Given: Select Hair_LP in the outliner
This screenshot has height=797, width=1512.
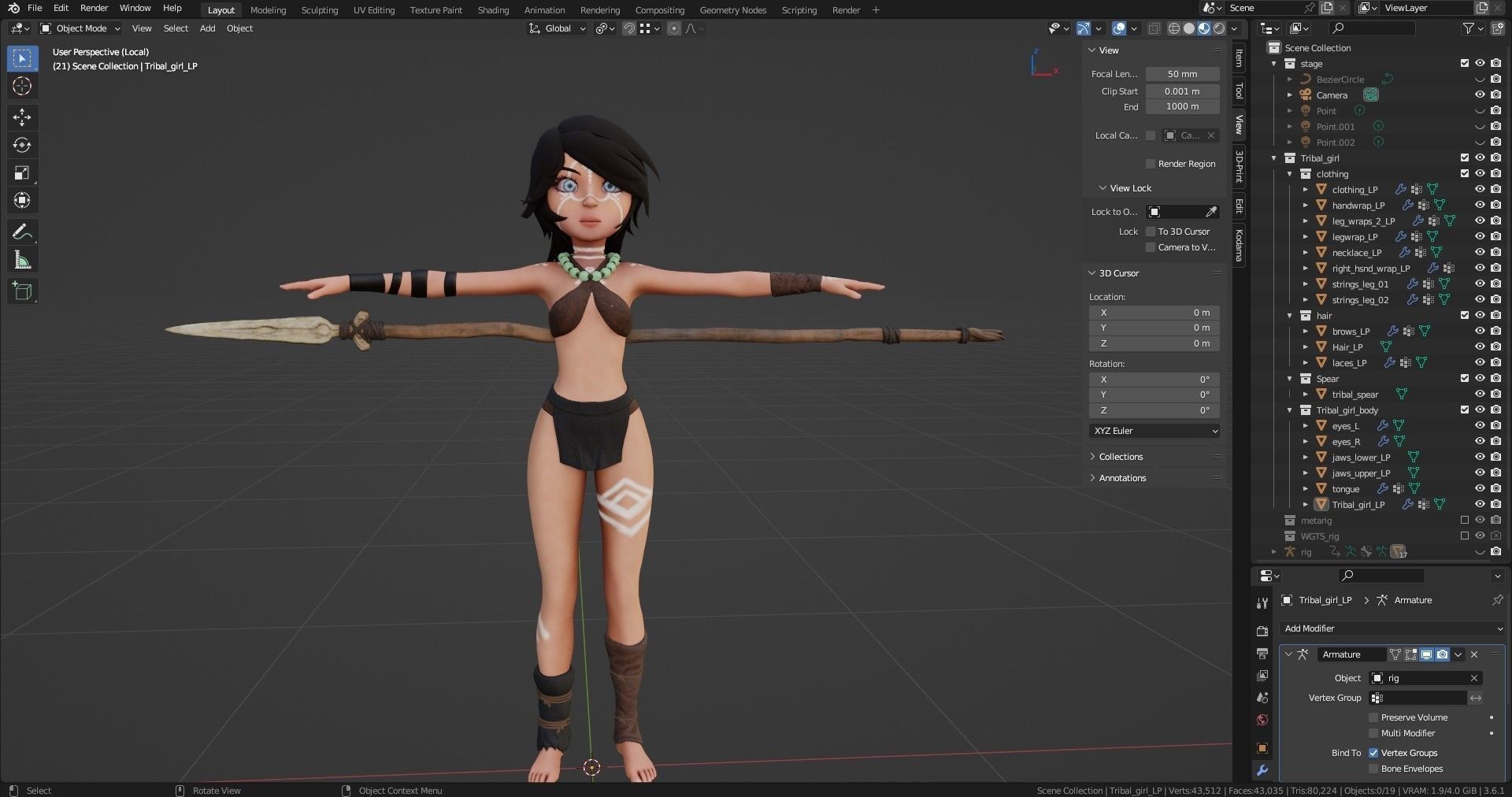Looking at the screenshot, I should 1347,347.
